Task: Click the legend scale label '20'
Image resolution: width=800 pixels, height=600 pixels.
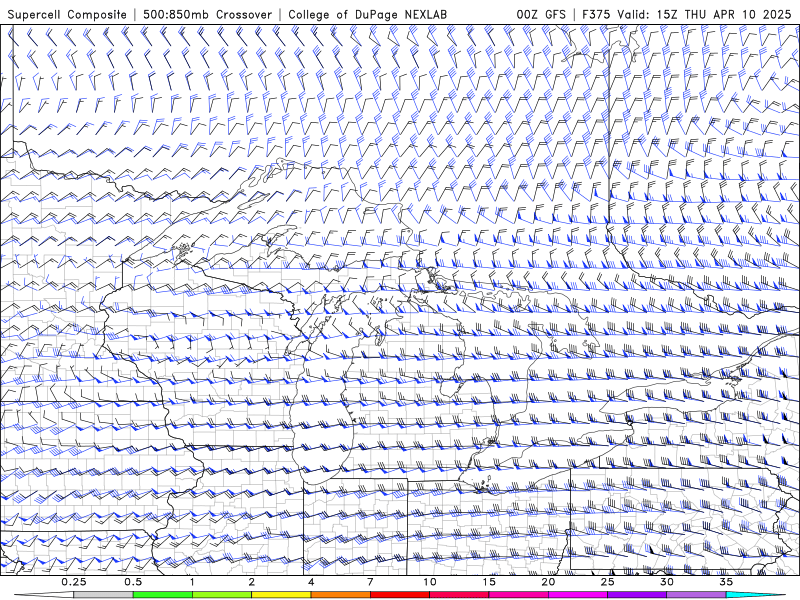Action: (x=548, y=582)
